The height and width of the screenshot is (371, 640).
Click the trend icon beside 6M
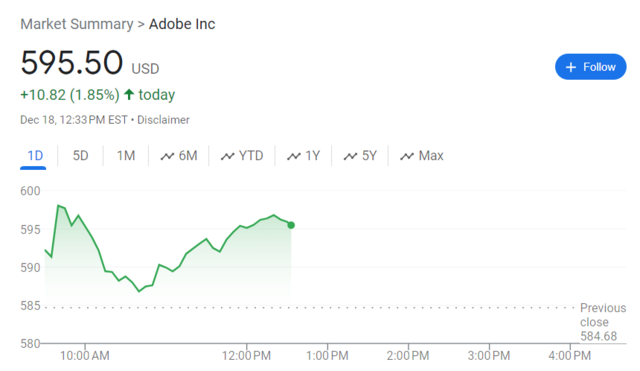click(x=167, y=156)
